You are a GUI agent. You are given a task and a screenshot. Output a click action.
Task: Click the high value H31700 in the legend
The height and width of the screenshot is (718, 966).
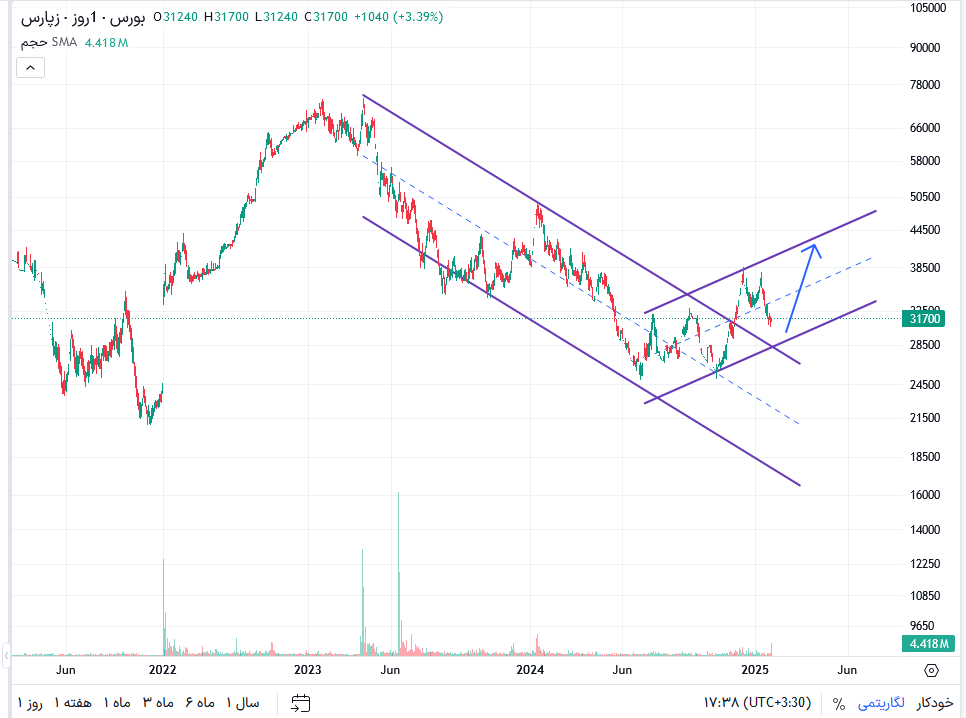pos(226,17)
